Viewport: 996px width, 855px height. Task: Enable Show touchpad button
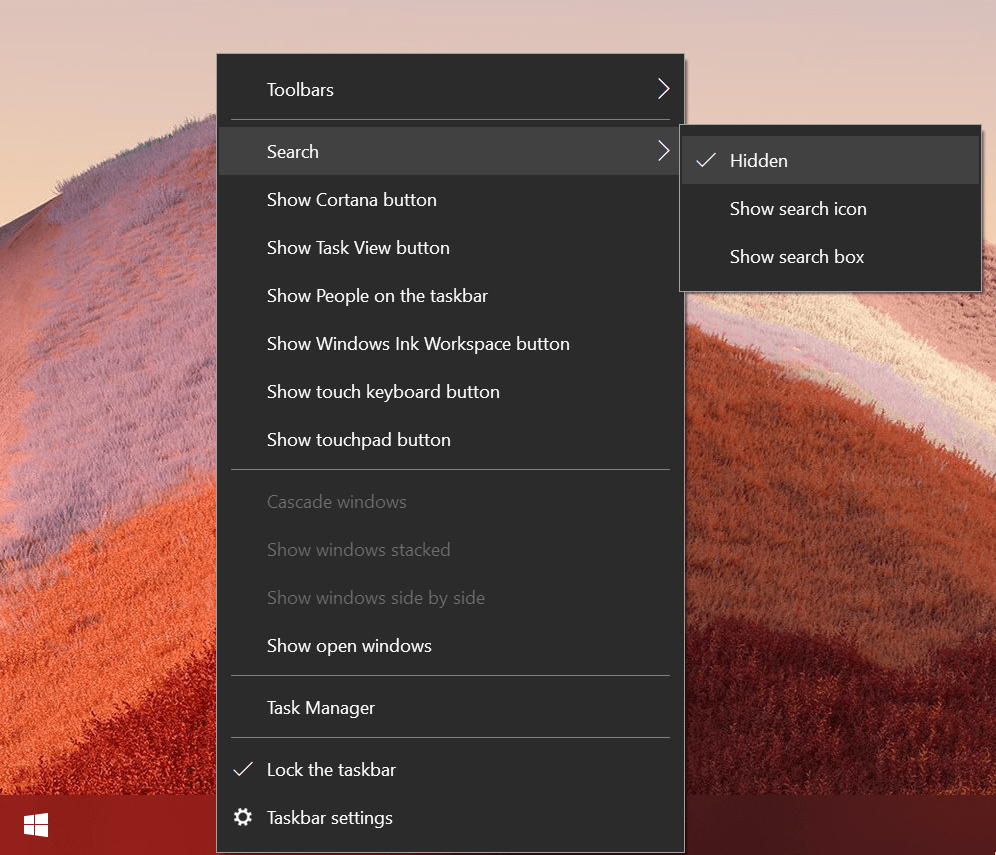click(x=358, y=440)
